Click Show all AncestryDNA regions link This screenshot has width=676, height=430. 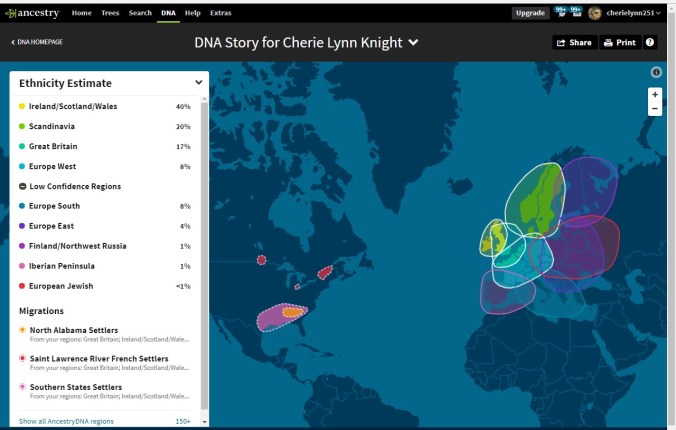(x=66, y=421)
